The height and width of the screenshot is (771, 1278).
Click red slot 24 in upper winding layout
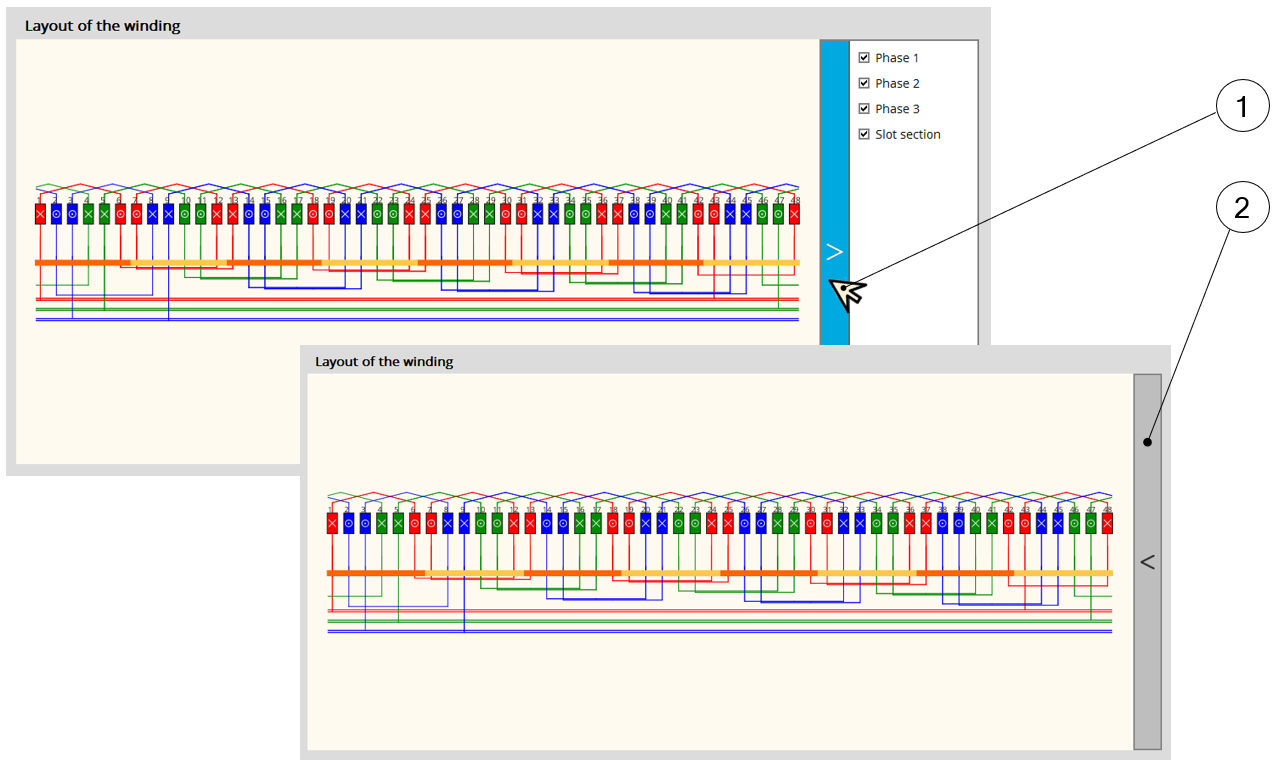[409, 214]
